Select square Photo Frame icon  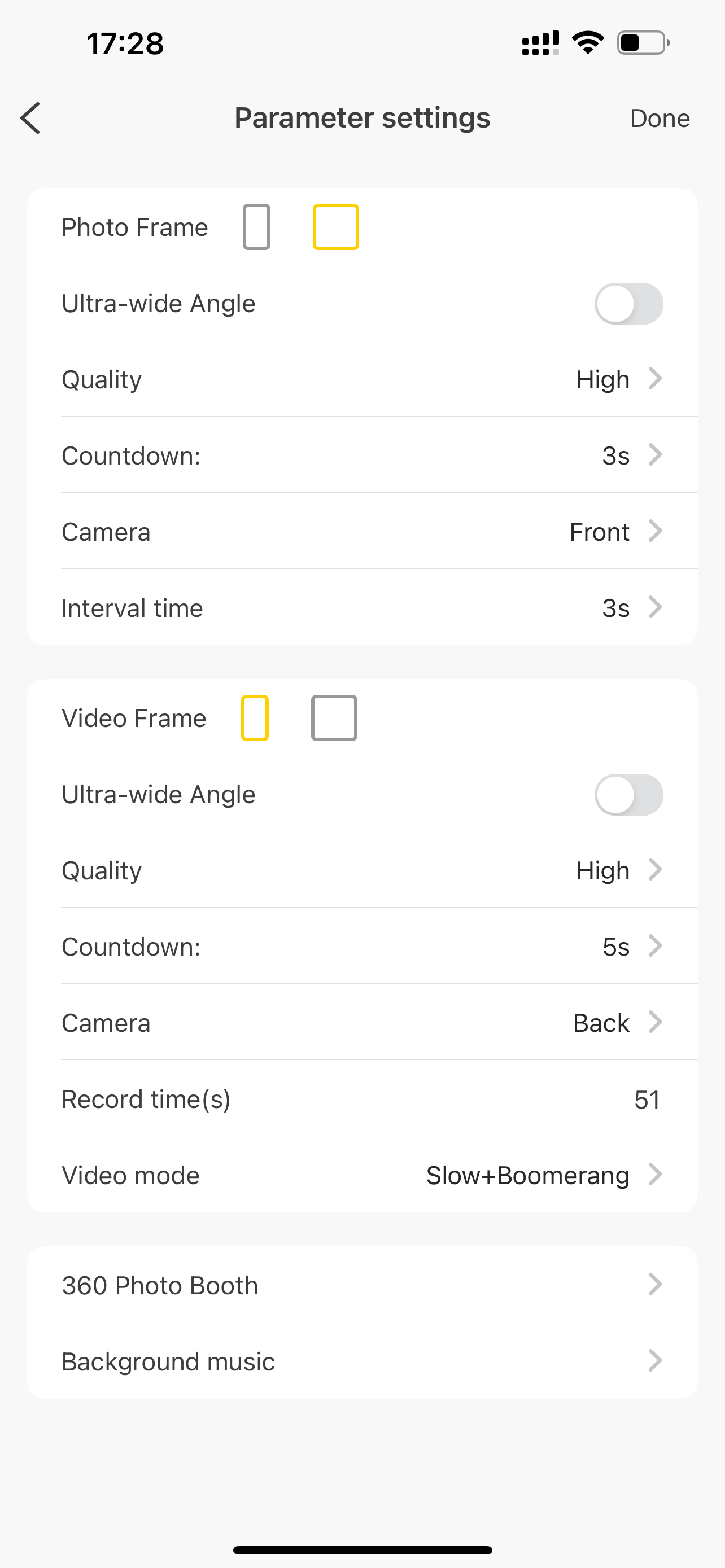pyautogui.click(x=335, y=227)
